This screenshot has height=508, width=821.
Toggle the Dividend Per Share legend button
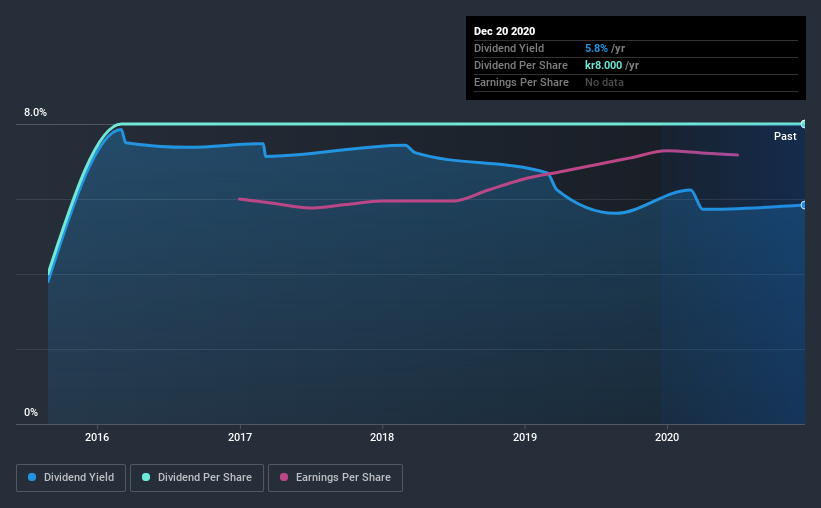[x=197, y=478]
